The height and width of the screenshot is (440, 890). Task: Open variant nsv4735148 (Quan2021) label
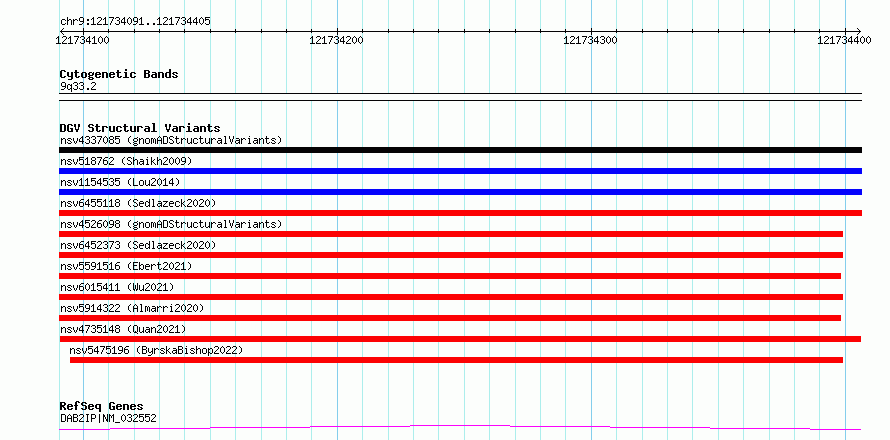[x=123, y=329]
